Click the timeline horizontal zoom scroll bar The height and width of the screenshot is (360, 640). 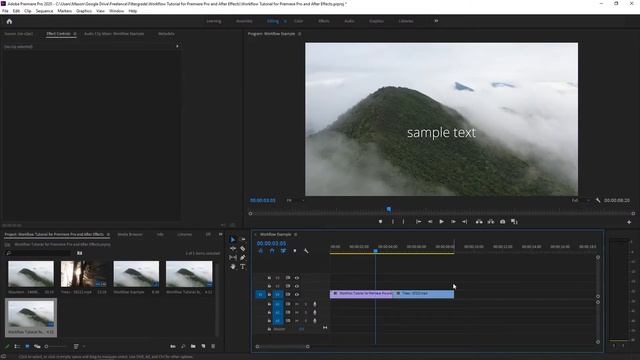pos(282,347)
